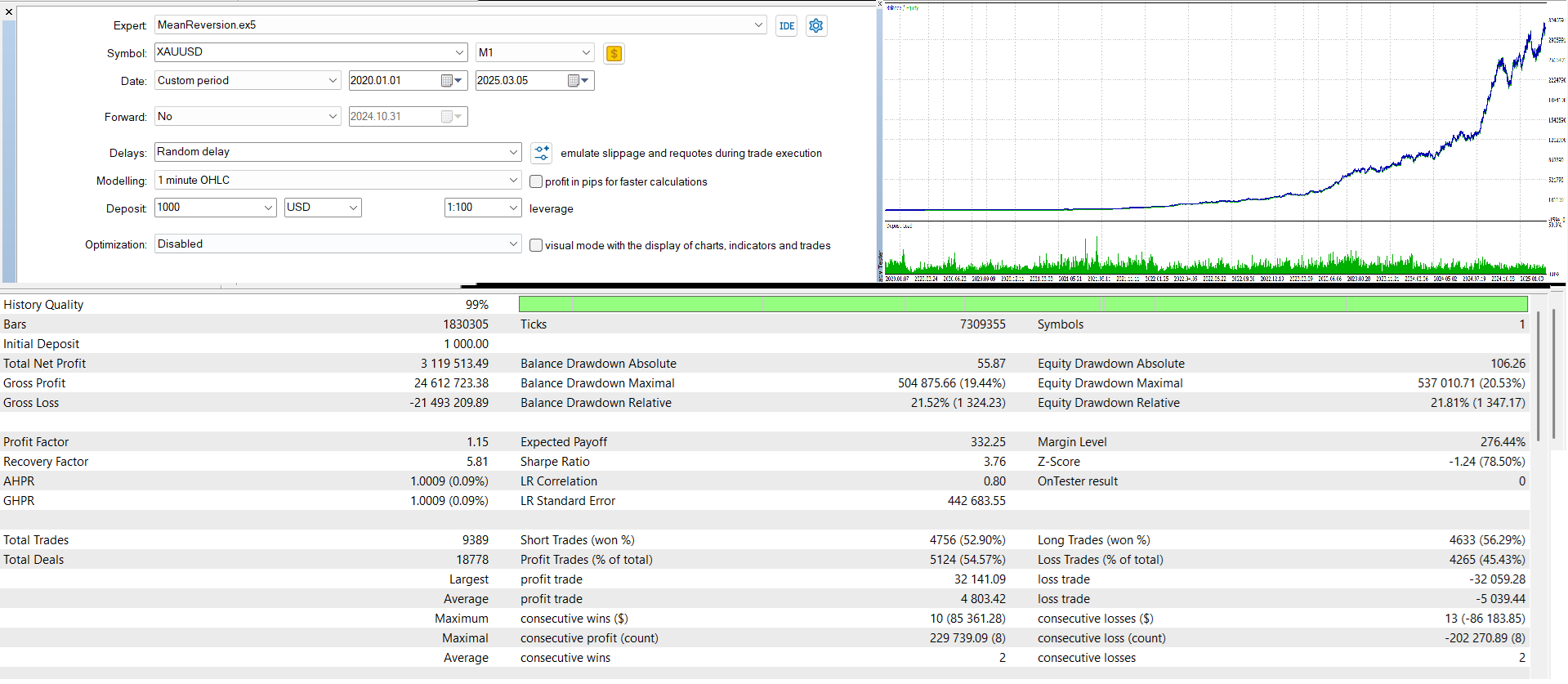Enable profit in pips for faster calculations
1568x684 pixels.
[536, 181]
